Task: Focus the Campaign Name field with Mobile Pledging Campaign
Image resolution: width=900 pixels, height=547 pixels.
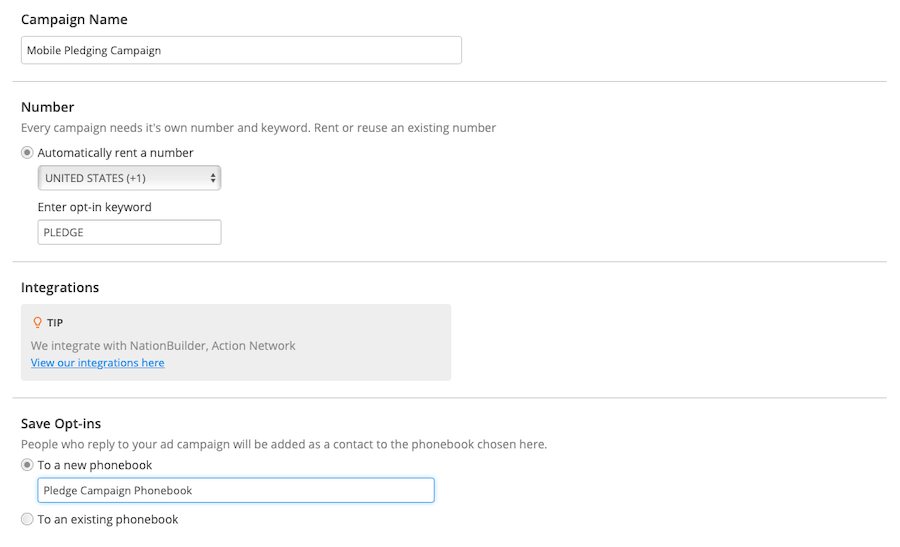Action: click(x=241, y=51)
